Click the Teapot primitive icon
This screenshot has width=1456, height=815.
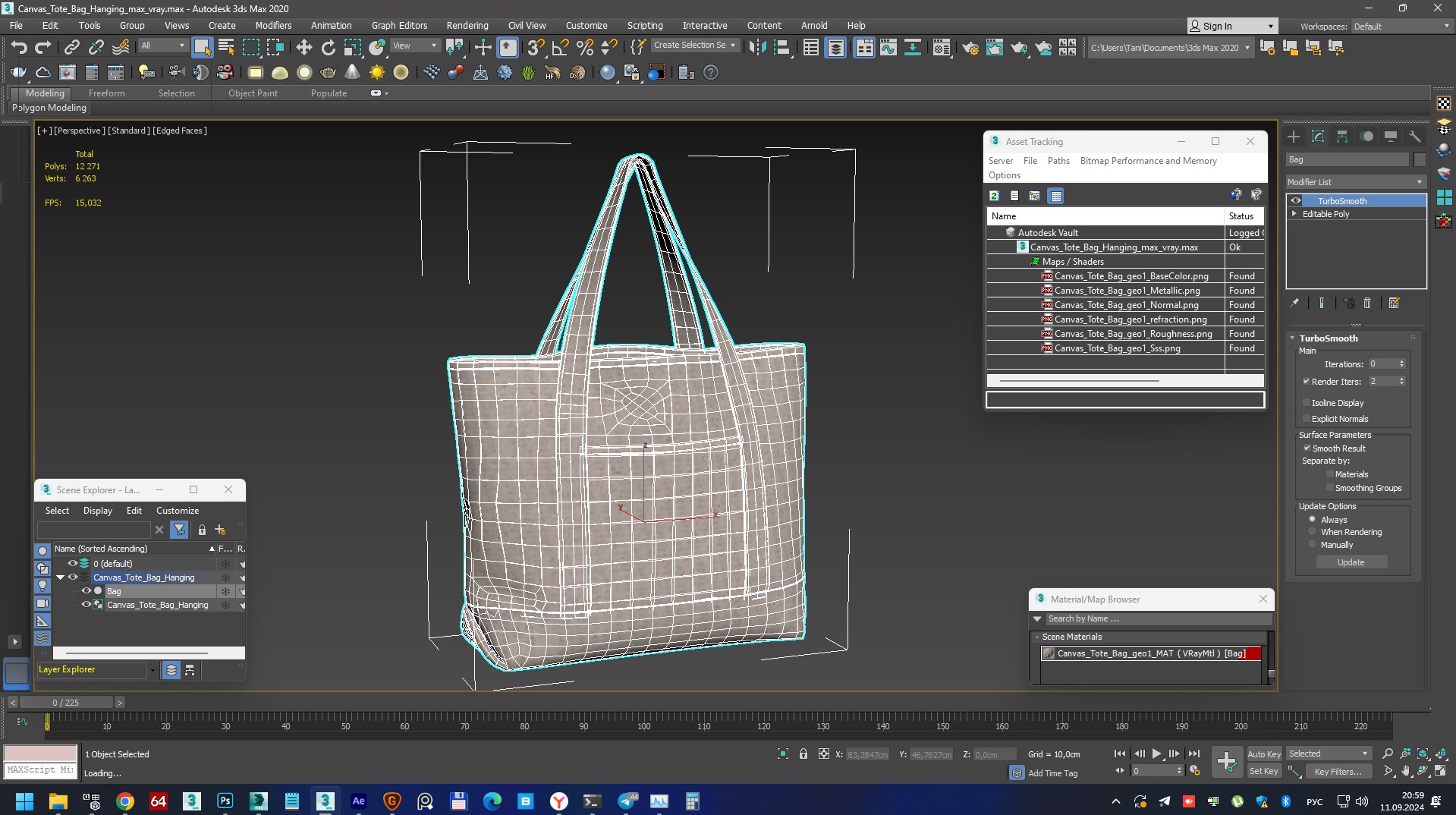(328, 73)
